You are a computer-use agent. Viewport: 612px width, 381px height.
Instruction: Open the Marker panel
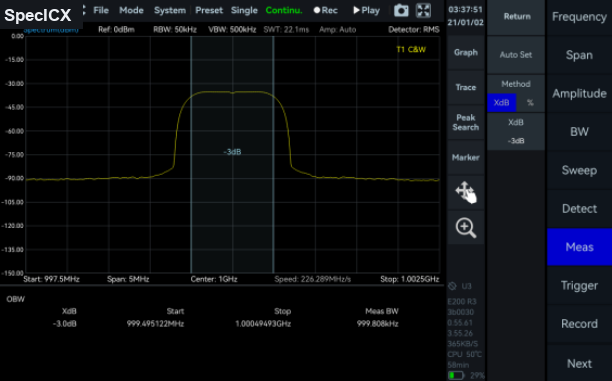click(466, 158)
